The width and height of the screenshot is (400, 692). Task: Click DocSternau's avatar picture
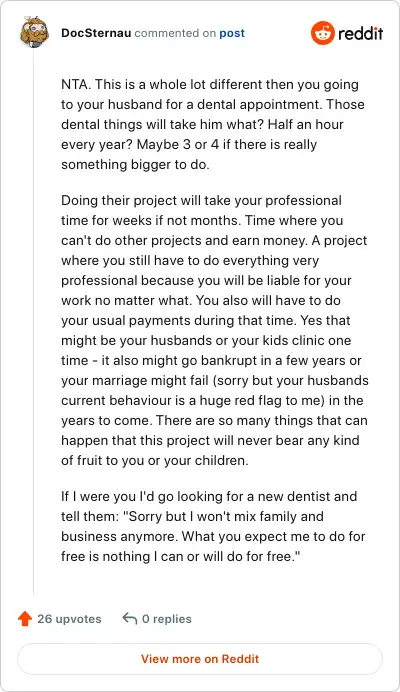click(x=34, y=32)
